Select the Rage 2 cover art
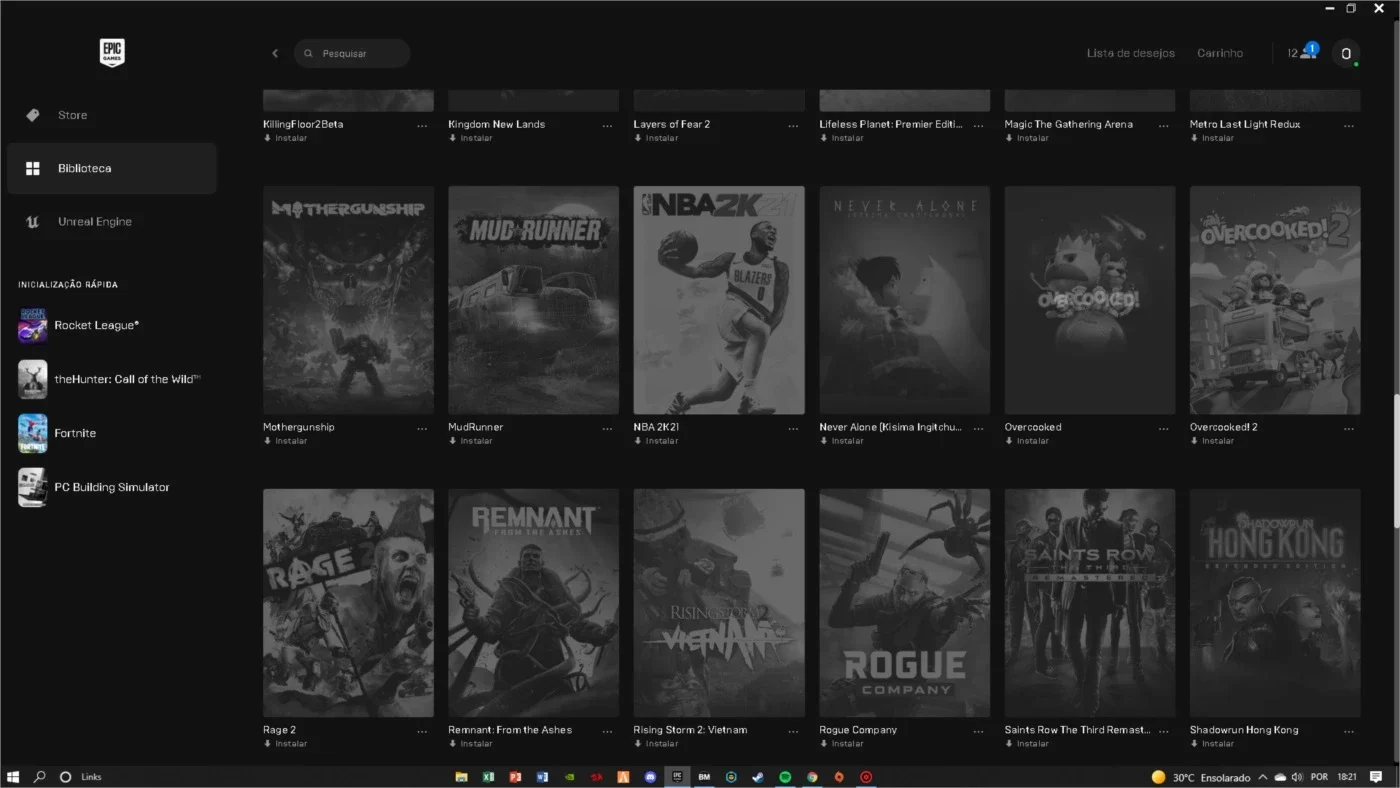Image resolution: width=1400 pixels, height=788 pixels. pyautogui.click(x=348, y=603)
